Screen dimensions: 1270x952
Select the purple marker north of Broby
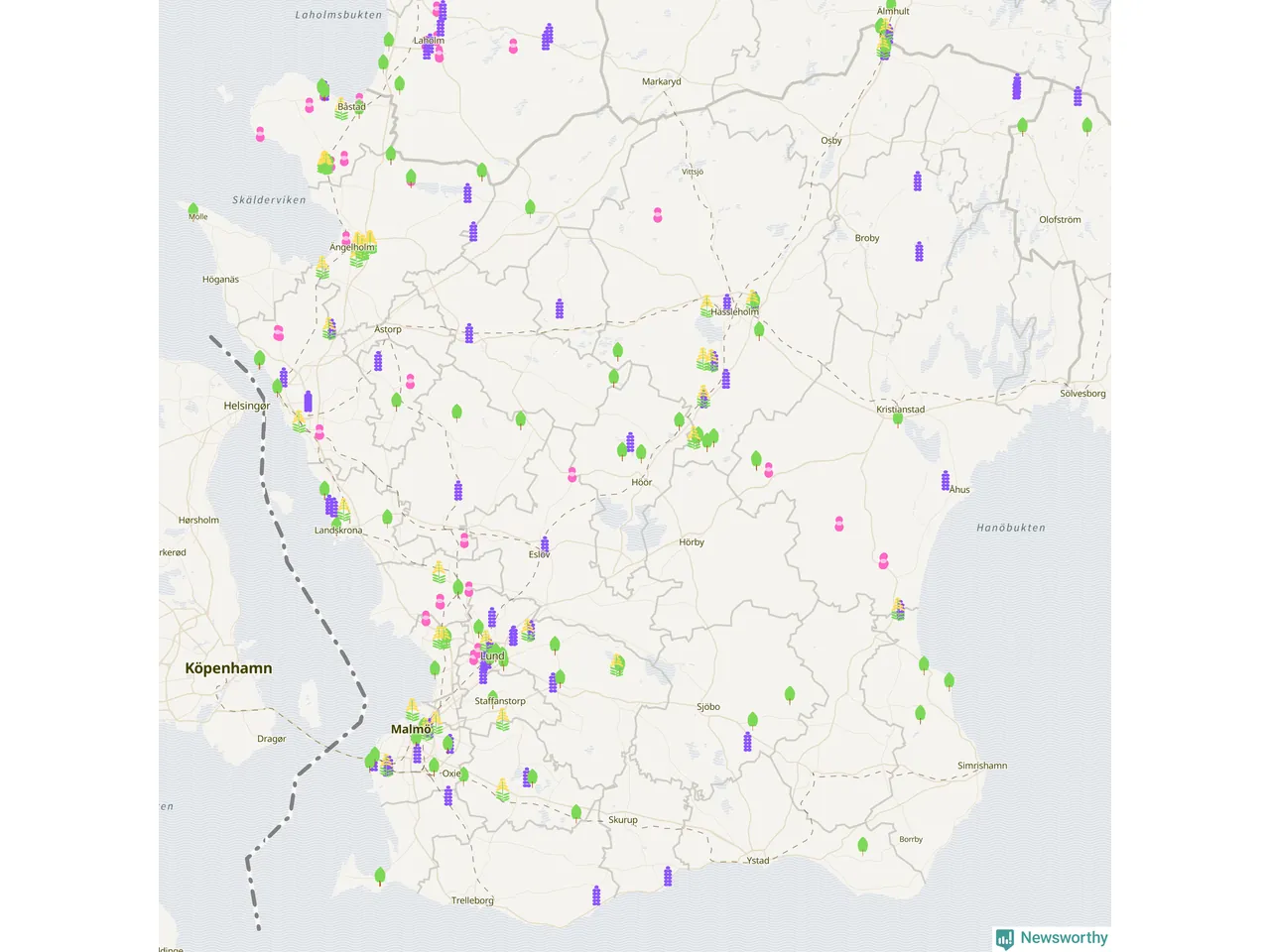(x=917, y=181)
